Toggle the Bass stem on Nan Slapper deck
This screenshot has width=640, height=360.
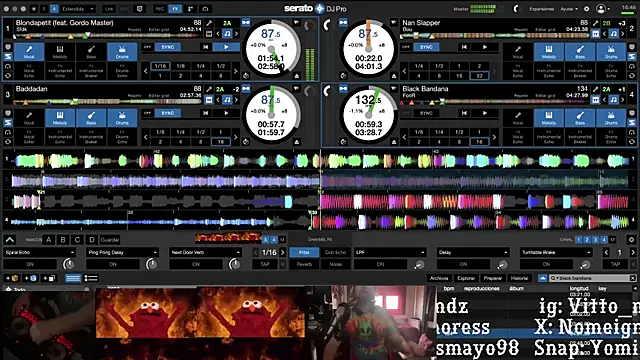[580, 52]
